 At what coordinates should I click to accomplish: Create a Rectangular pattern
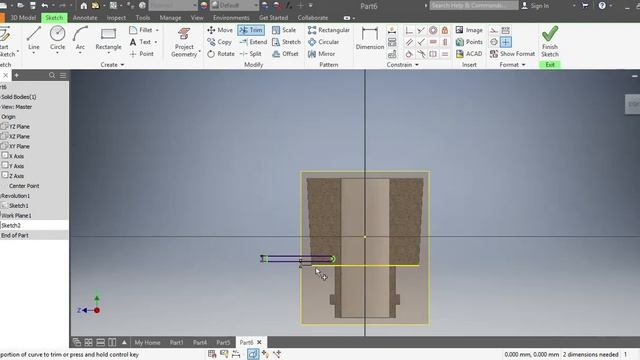click(x=329, y=30)
